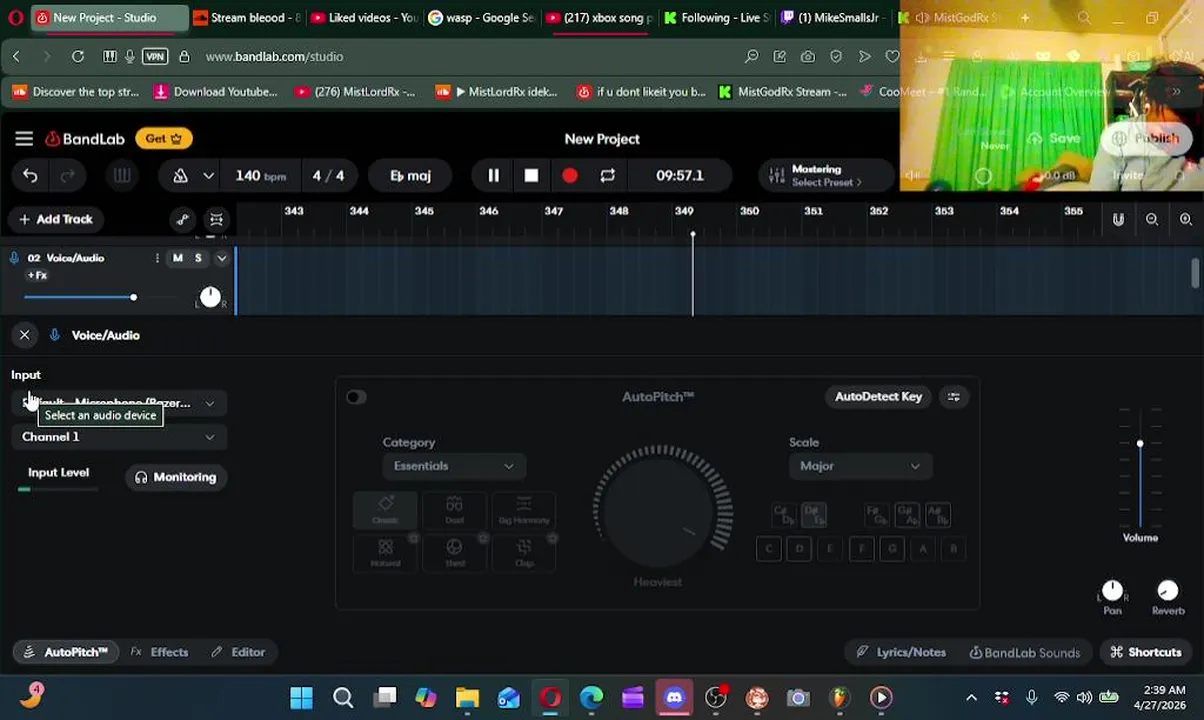The width and height of the screenshot is (1204, 720).
Task: Pause playback
Action: [x=493, y=176]
